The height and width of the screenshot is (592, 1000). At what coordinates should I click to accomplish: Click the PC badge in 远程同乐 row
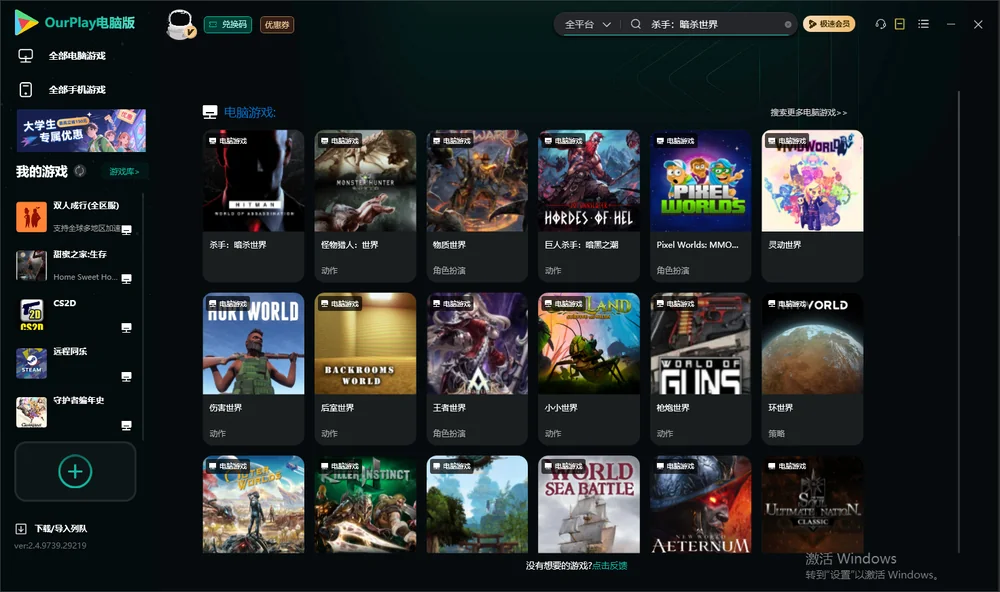pyautogui.click(x=126, y=377)
